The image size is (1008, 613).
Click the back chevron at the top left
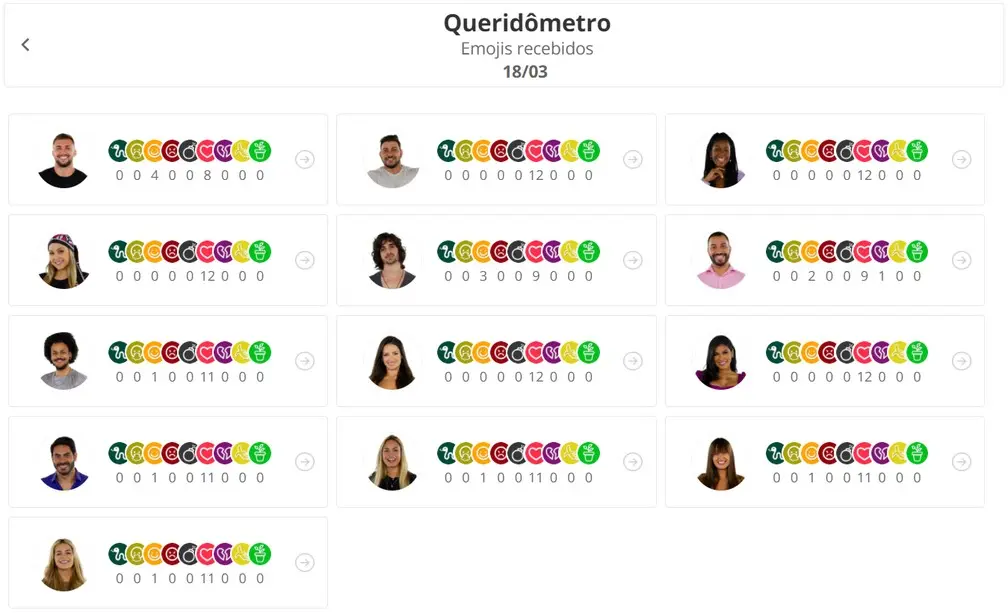[25, 44]
